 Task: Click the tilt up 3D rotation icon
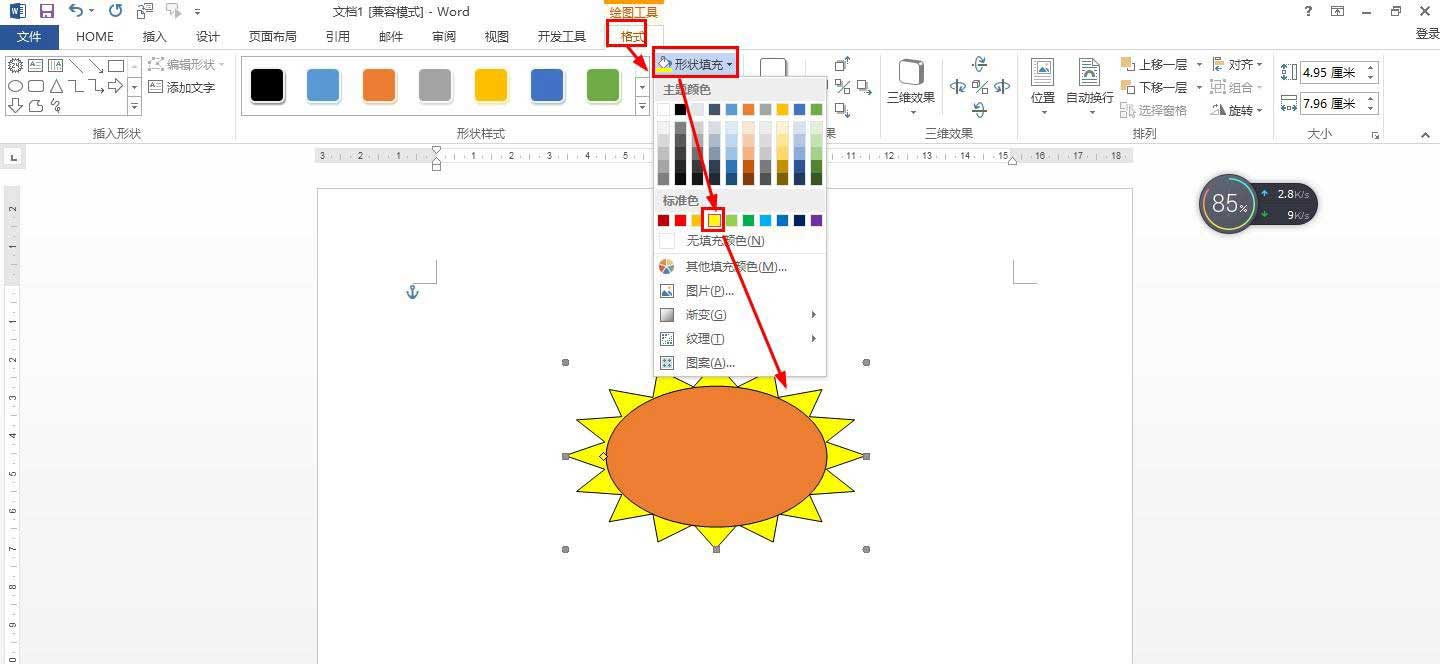point(979,65)
